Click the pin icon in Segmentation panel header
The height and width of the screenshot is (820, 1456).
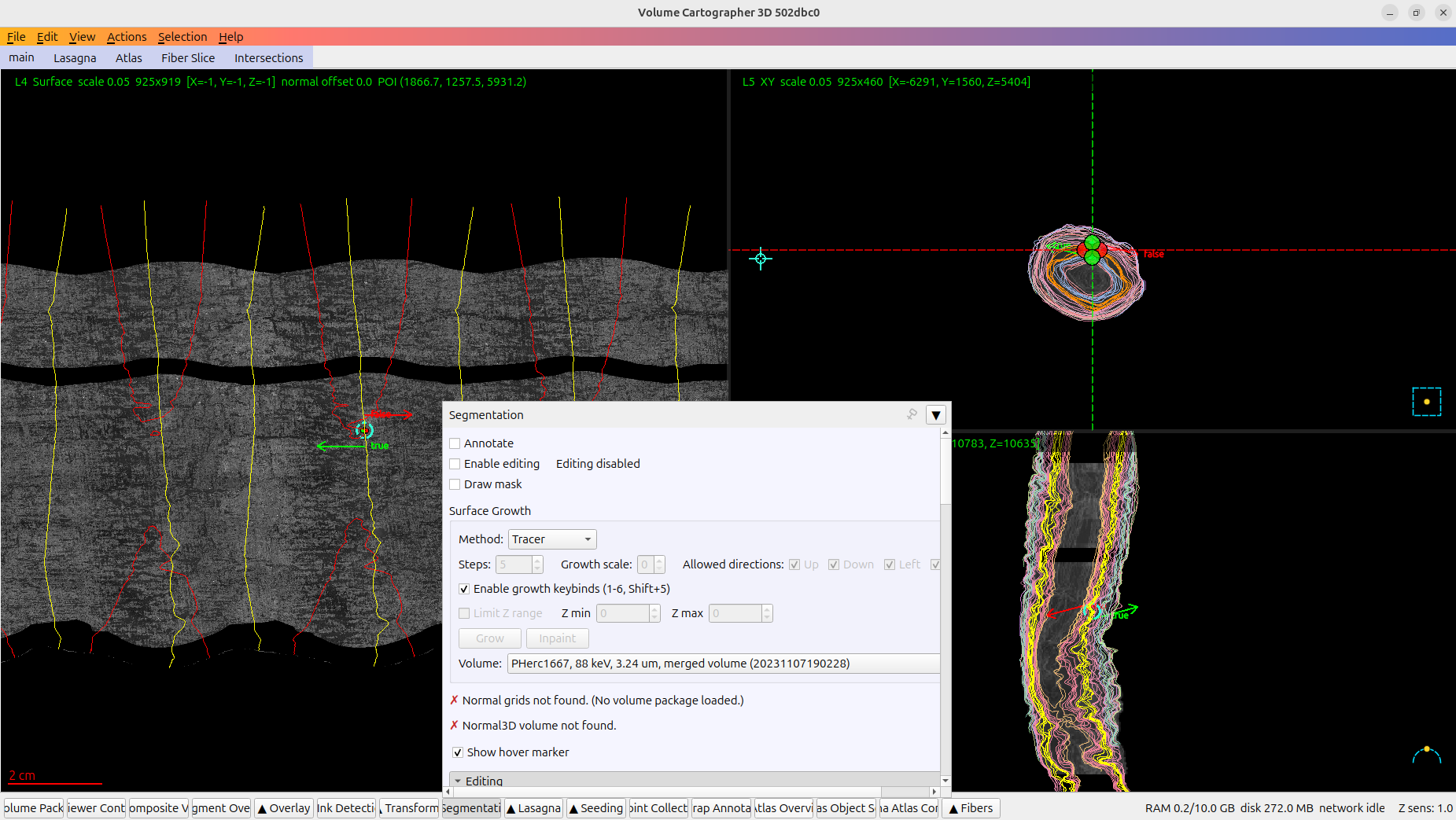pos(912,414)
